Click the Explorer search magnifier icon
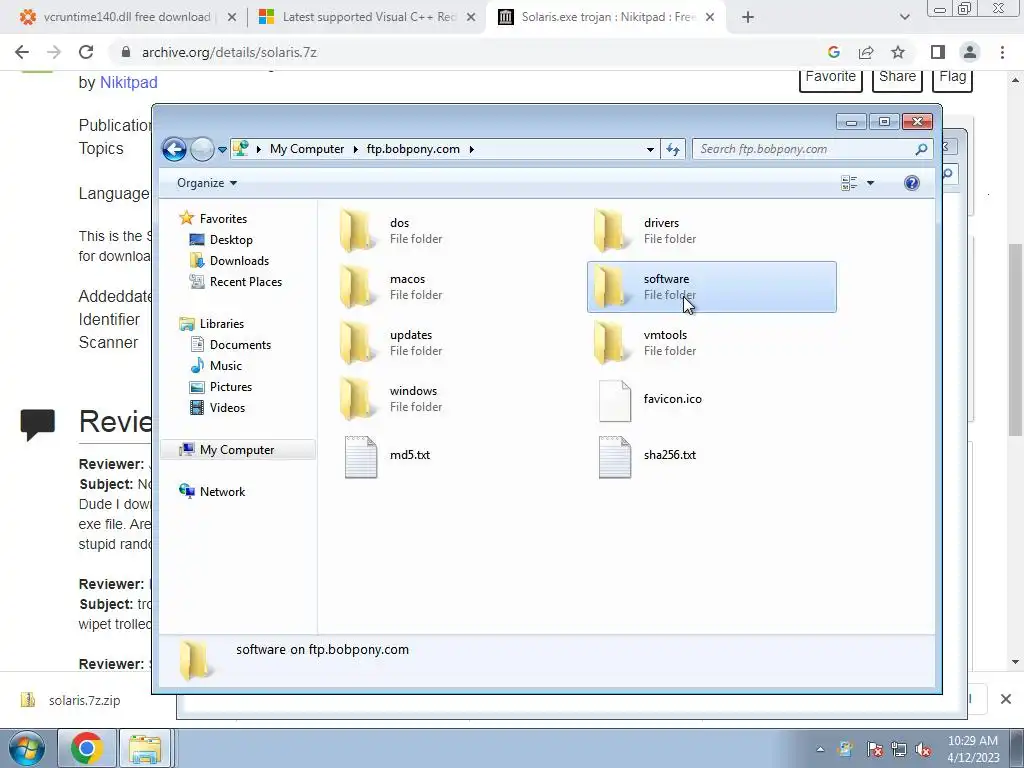 click(x=921, y=150)
